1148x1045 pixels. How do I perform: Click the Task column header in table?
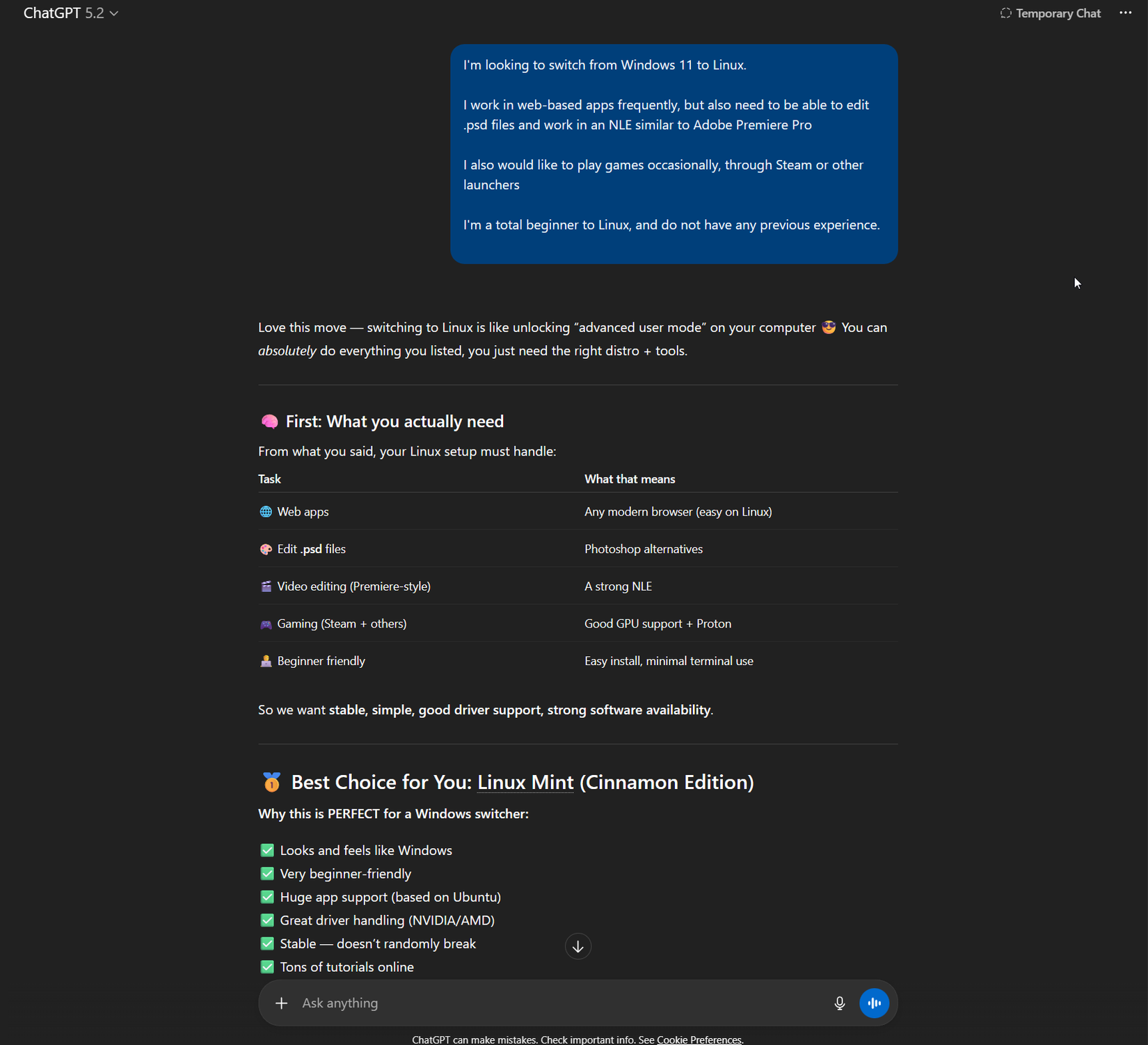(x=269, y=479)
